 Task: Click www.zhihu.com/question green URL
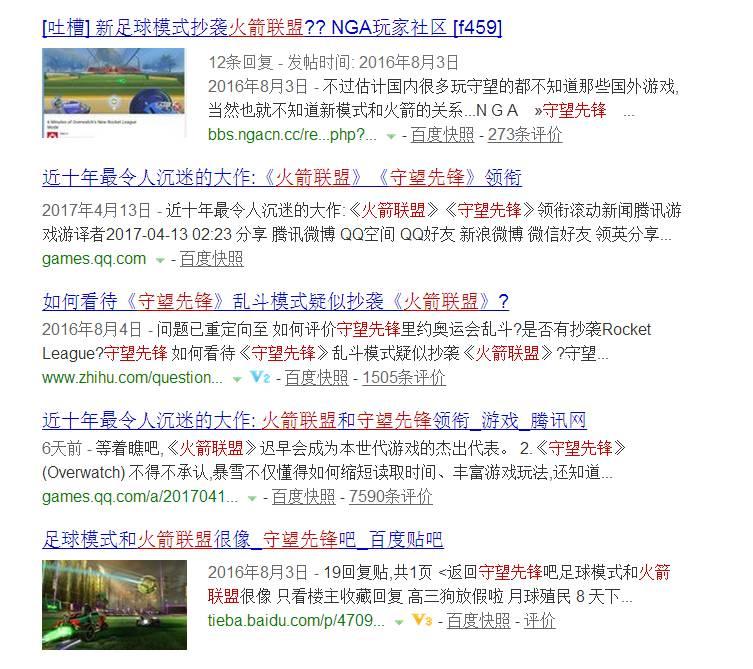coord(132,378)
